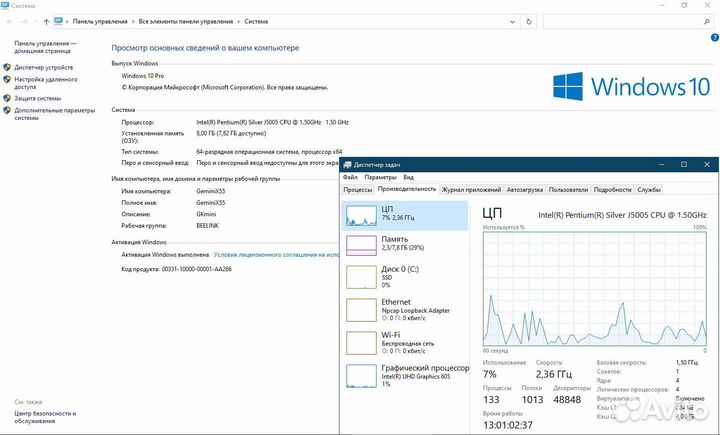Expand the Панель управления breadcrumb arrow
This screenshot has width=720, height=435.
132,20
